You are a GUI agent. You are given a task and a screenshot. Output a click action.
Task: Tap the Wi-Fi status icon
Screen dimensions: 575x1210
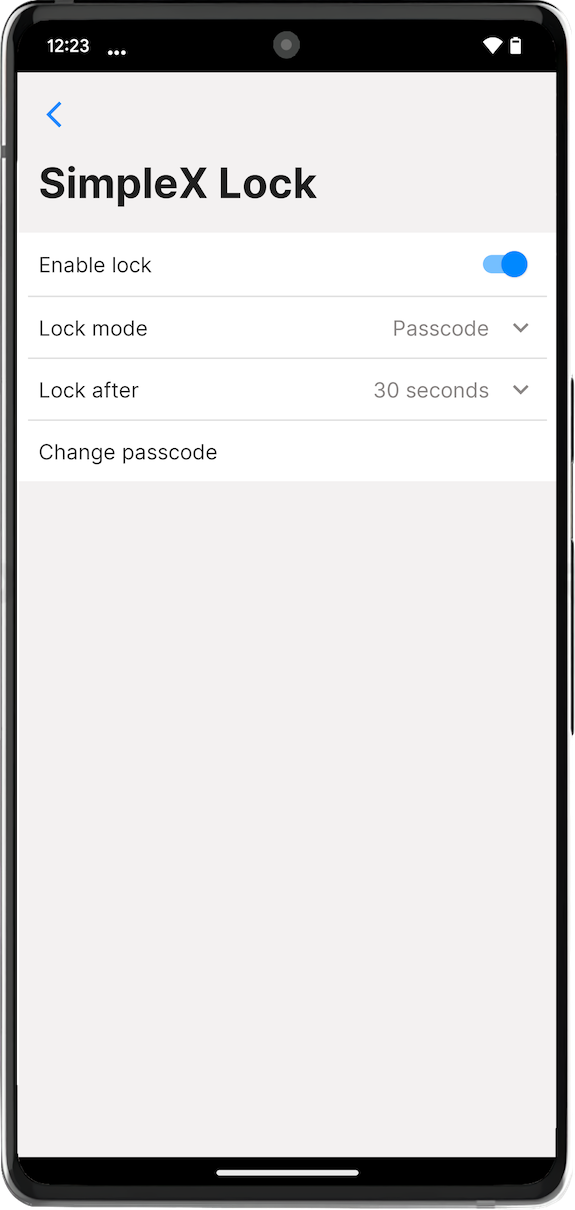pos(492,46)
